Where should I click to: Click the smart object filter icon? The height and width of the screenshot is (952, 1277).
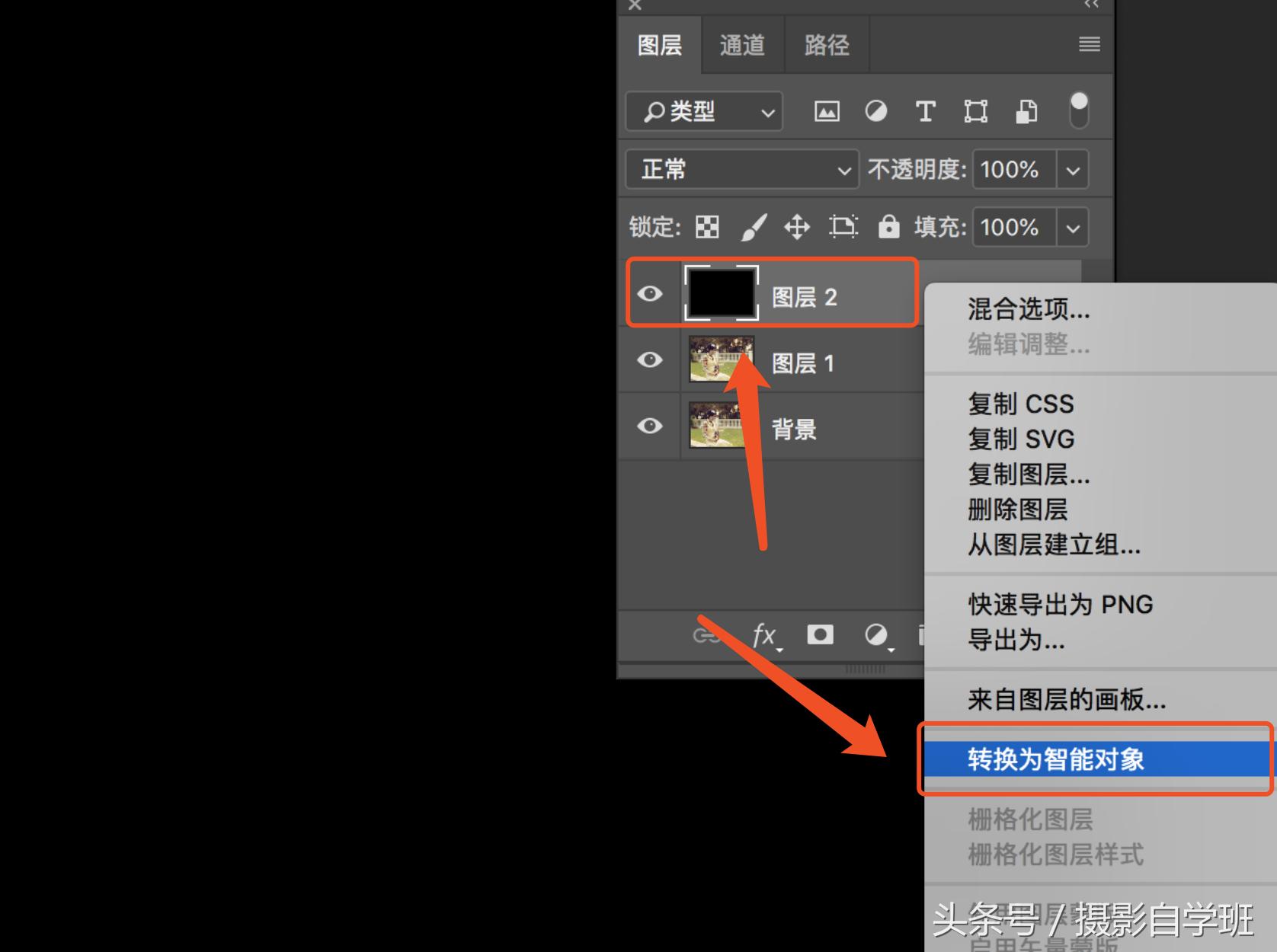(x=1026, y=111)
